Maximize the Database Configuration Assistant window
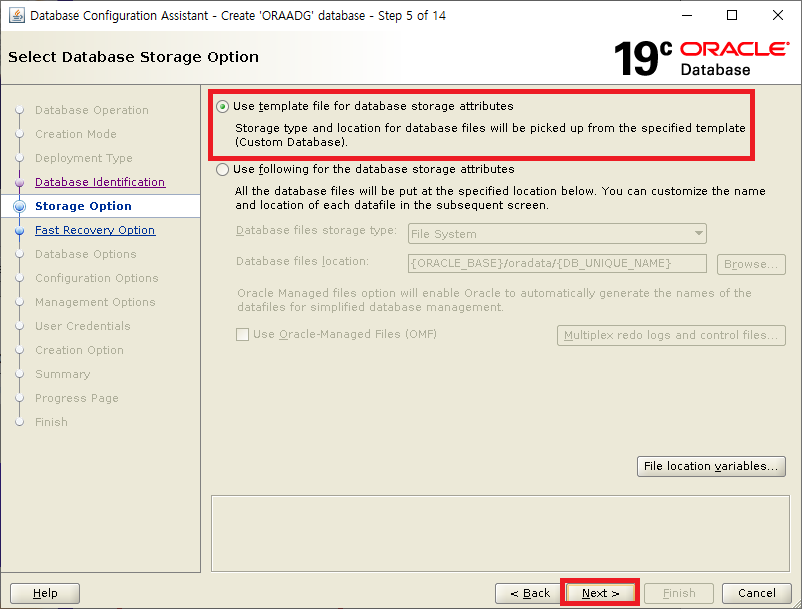802x609 pixels. coord(732,15)
